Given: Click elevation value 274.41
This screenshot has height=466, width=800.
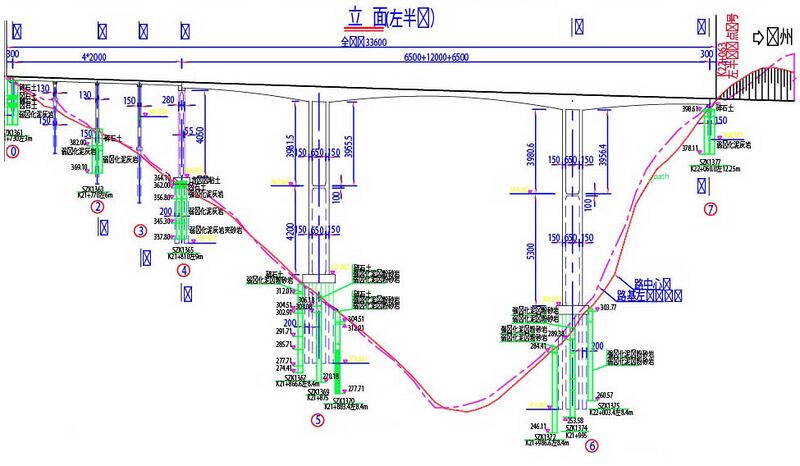Looking at the screenshot, I should (284, 368).
